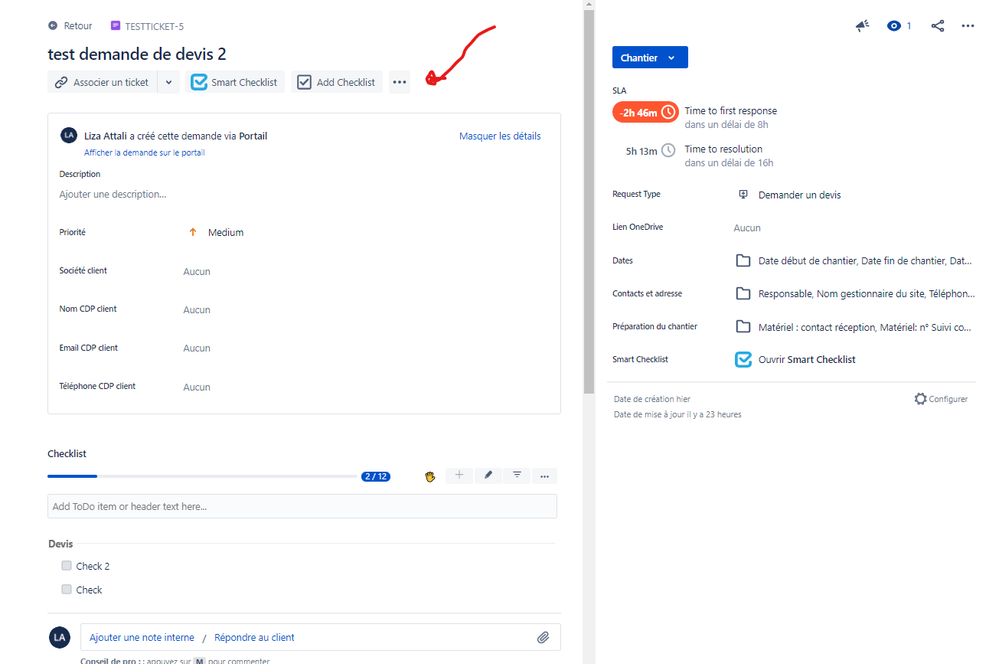Screen dimensions: 999x664
Task: Open the TESTTICKET-5 issue key link
Action: (x=154, y=26)
